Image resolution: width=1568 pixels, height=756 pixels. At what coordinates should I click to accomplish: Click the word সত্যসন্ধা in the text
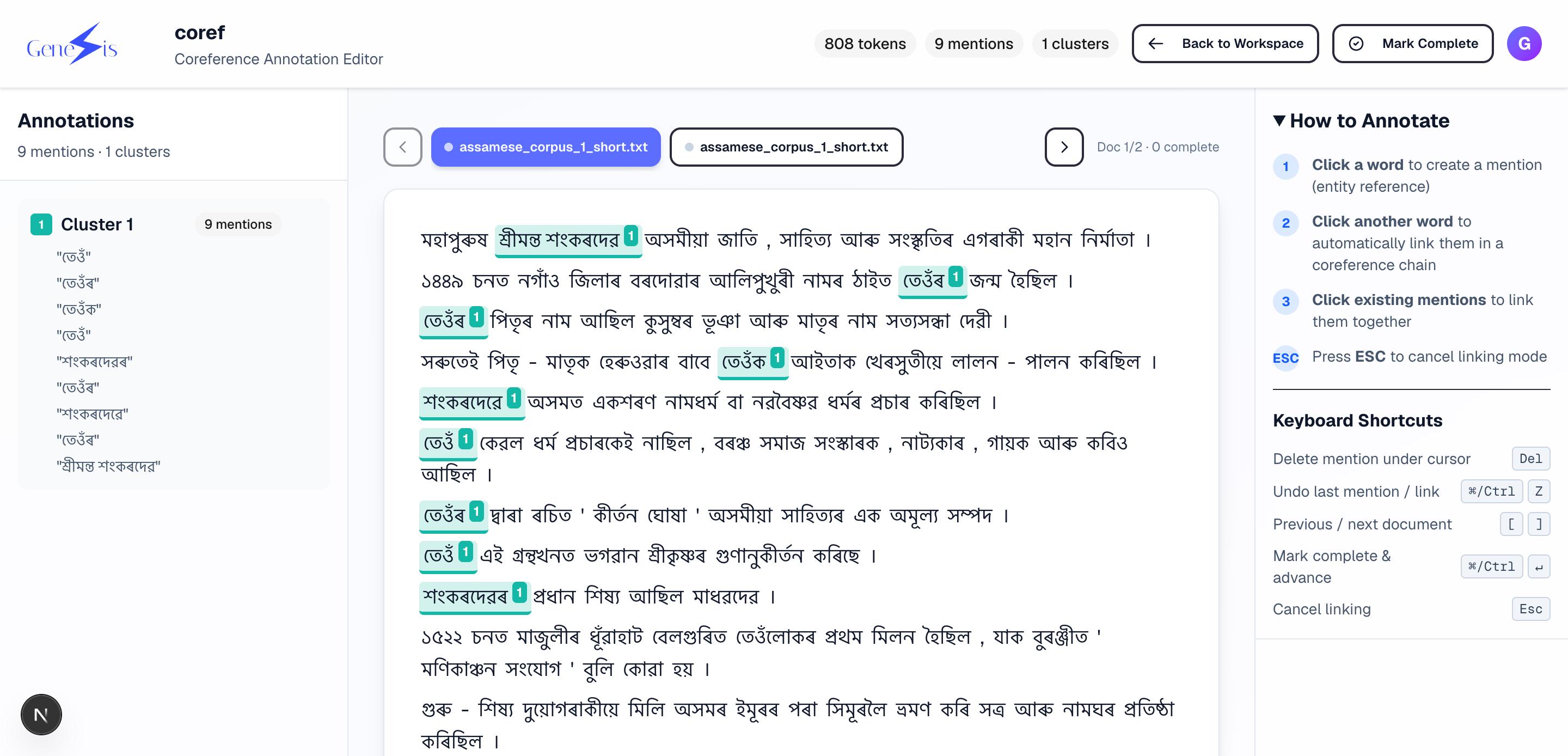918,321
